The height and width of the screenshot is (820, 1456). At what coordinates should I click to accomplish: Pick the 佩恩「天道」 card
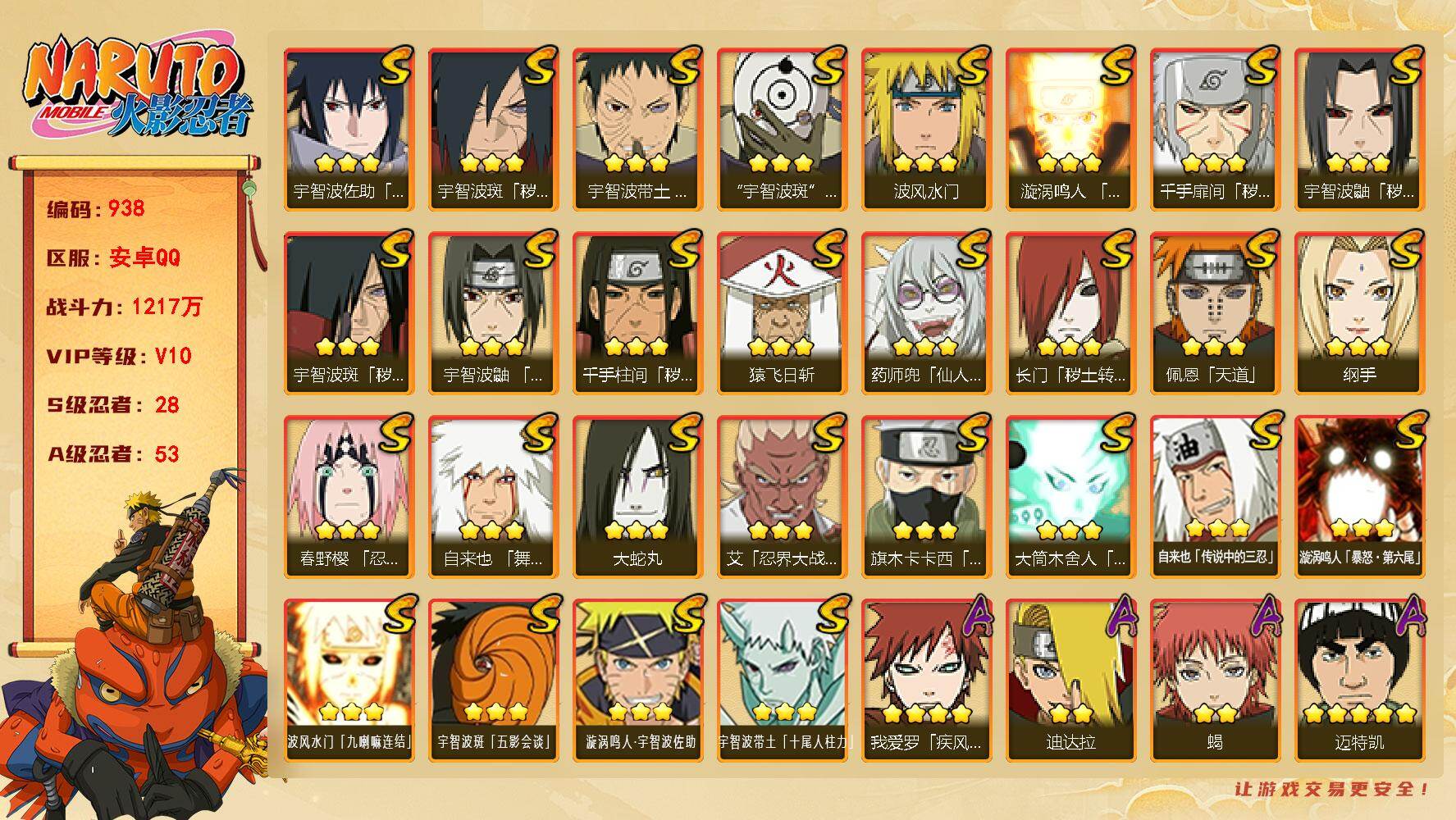coord(1215,313)
